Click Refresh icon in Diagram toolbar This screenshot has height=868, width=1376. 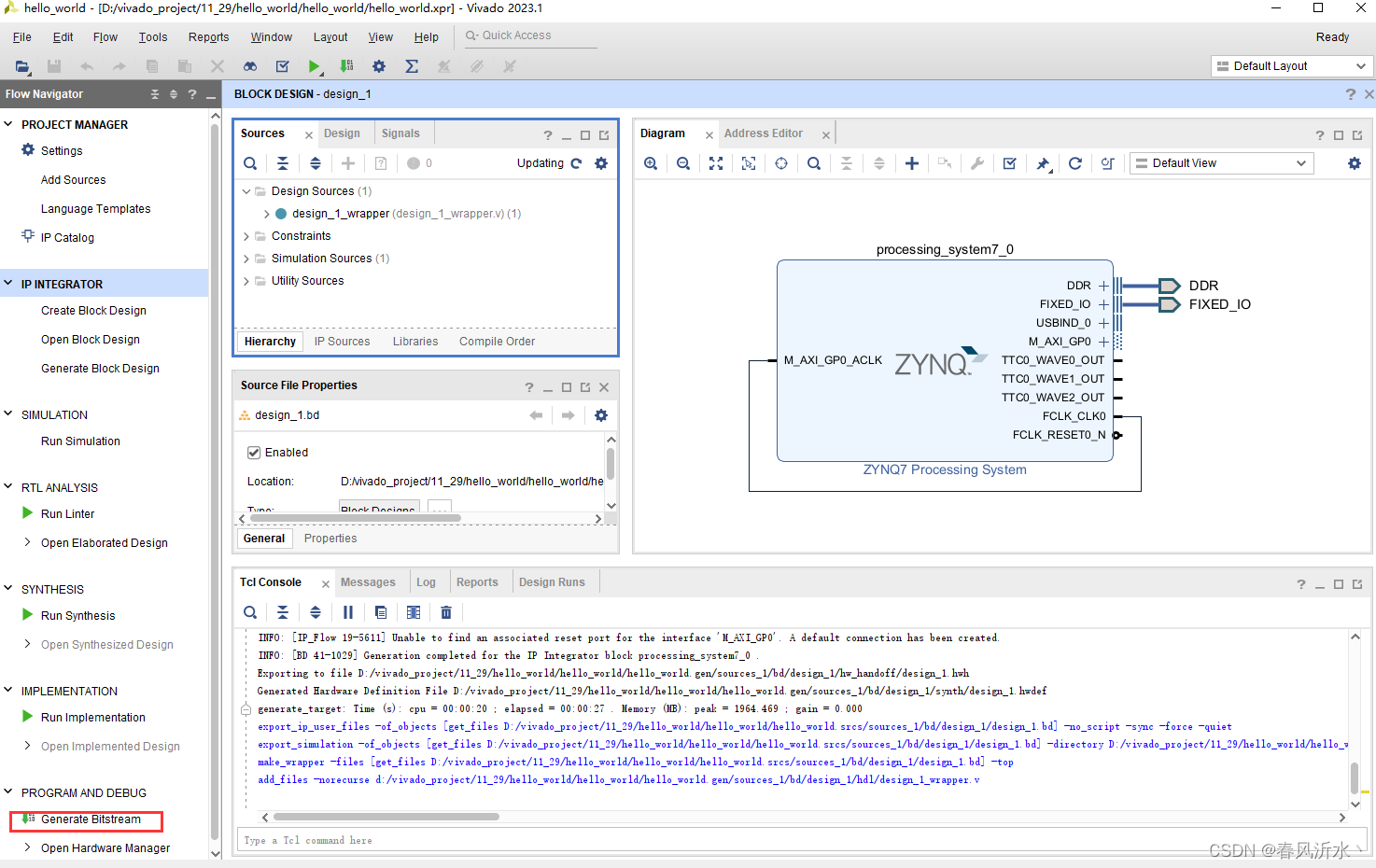pyautogui.click(x=1075, y=163)
